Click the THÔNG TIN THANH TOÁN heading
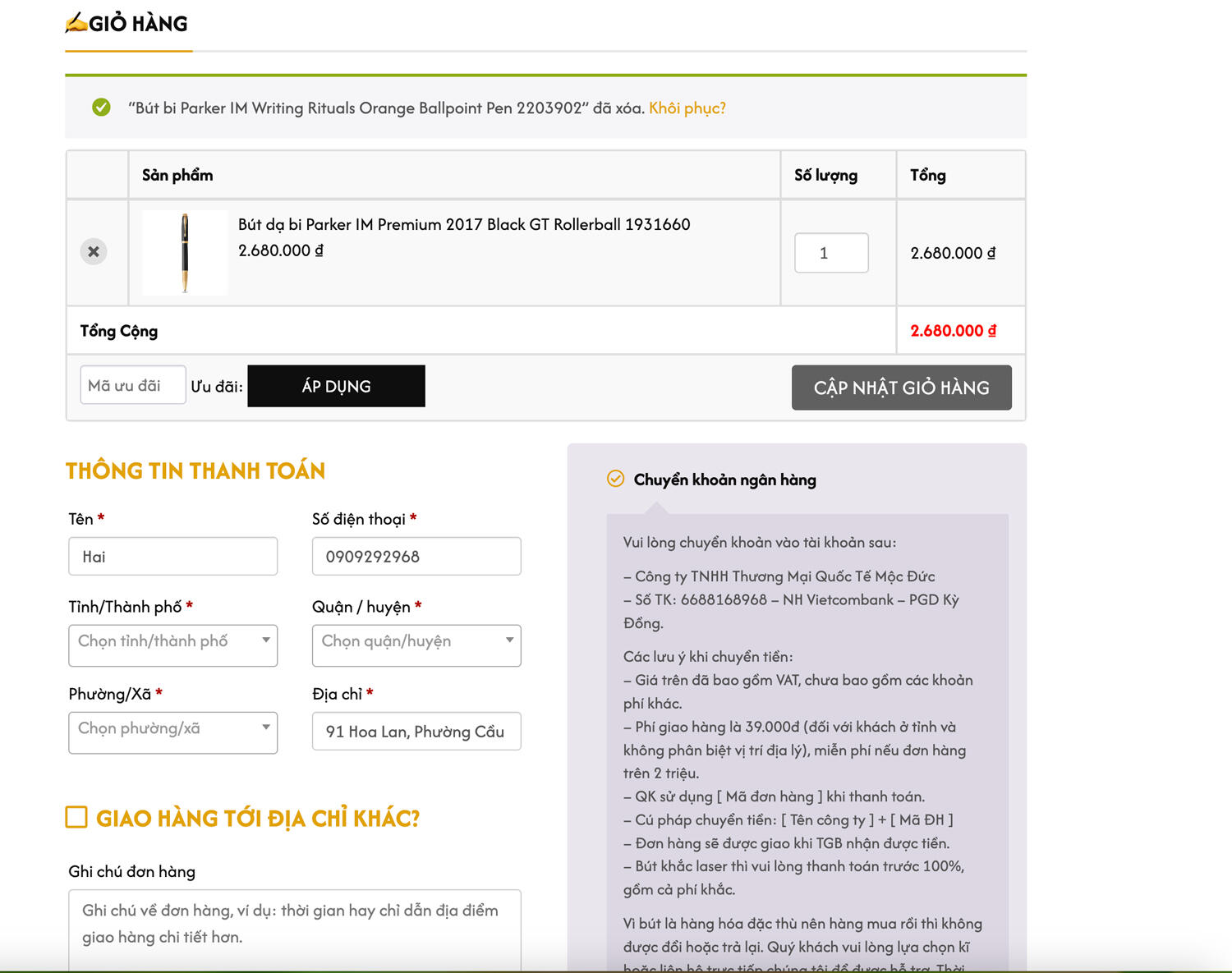This screenshot has height=973, width=1232. [195, 470]
